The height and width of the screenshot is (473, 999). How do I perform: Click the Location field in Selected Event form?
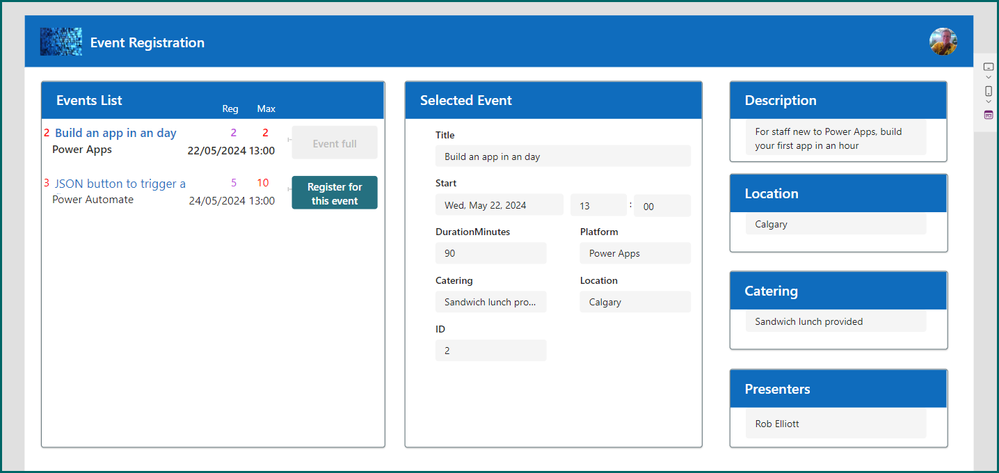[635, 302]
